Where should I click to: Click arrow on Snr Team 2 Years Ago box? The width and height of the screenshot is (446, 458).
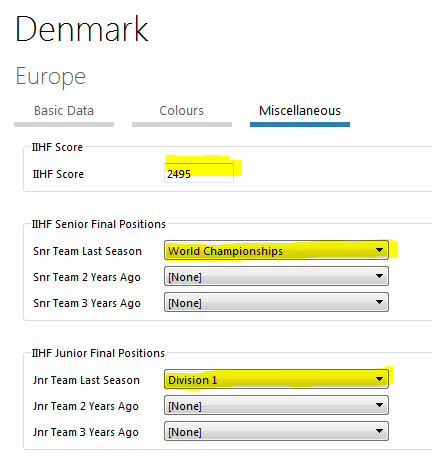pos(379,276)
